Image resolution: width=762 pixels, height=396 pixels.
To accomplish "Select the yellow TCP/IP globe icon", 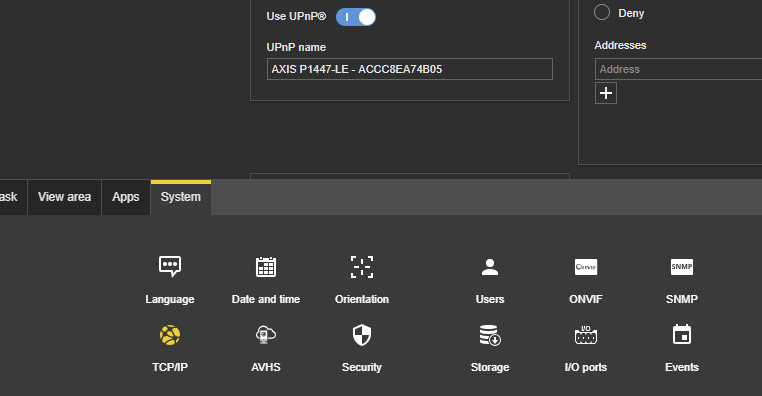I will pos(170,335).
